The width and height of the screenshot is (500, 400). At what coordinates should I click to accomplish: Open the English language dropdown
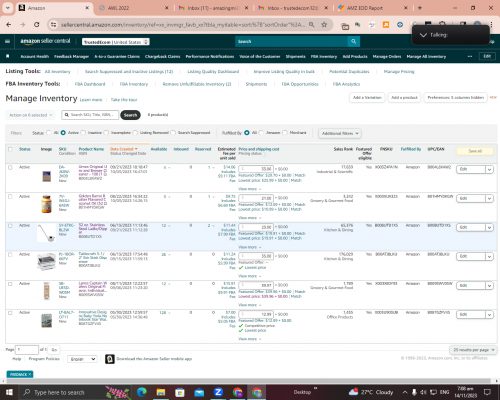coord(82,359)
